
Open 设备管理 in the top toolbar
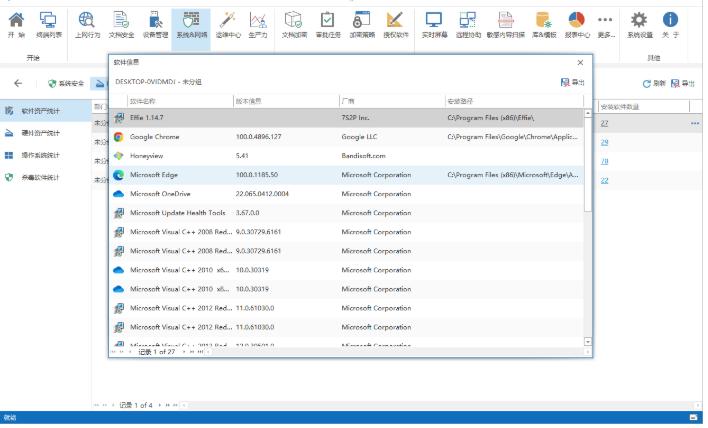point(154,20)
